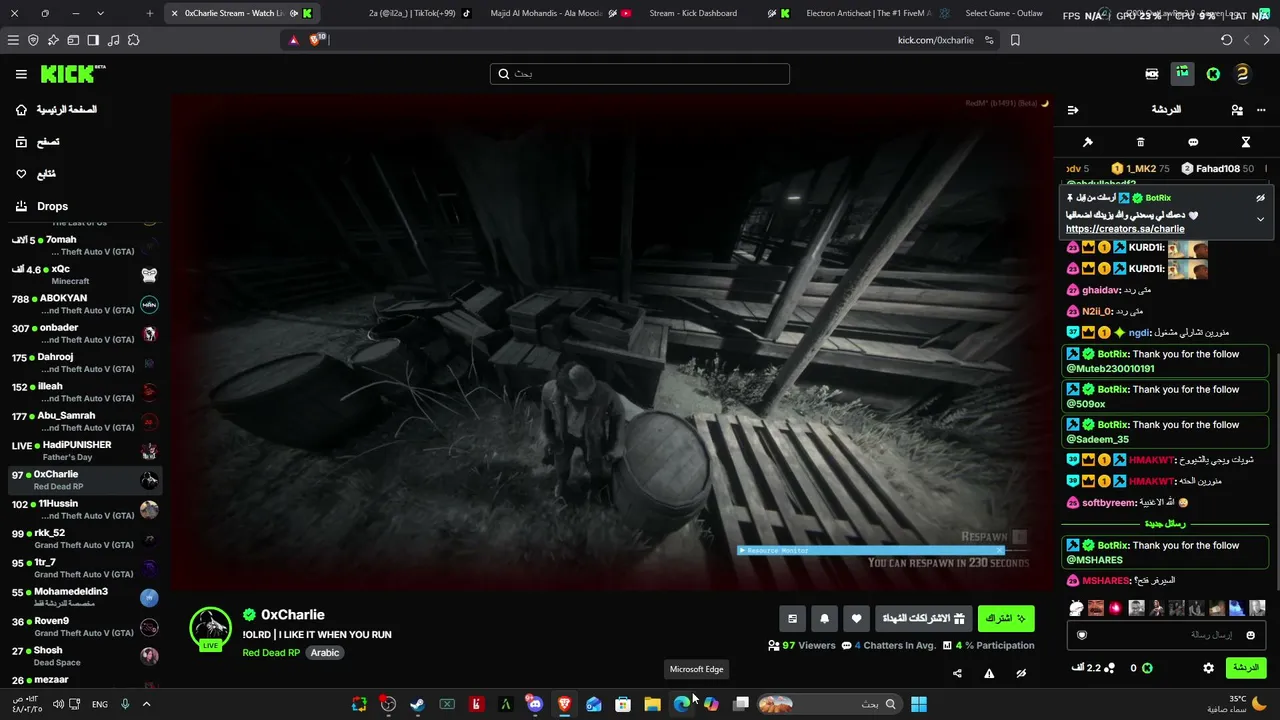The width and height of the screenshot is (1280, 720).
Task: Click the Brave shields icon in address bar
Action: [318, 40]
